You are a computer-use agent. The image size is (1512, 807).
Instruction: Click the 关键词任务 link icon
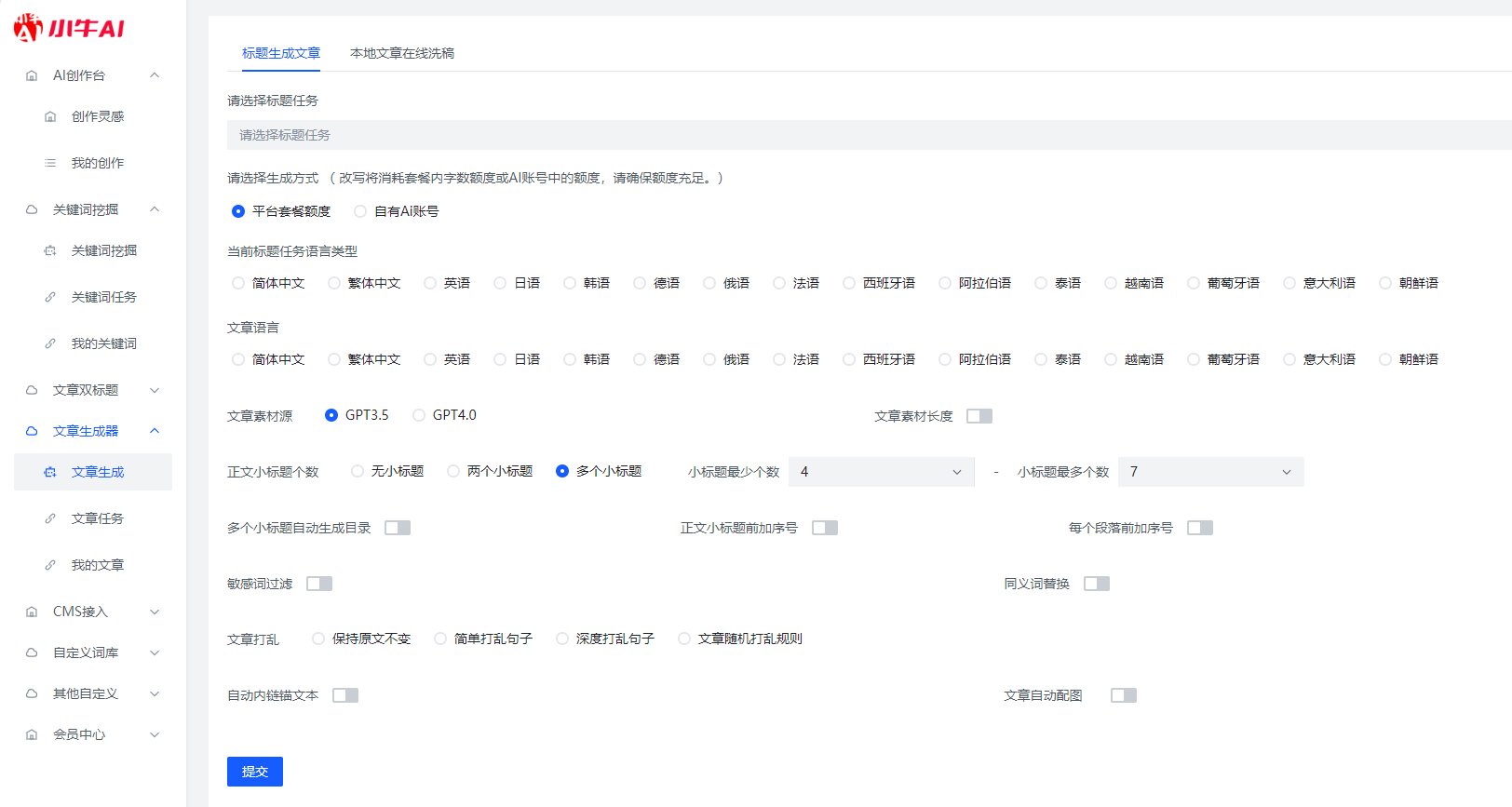point(50,297)
